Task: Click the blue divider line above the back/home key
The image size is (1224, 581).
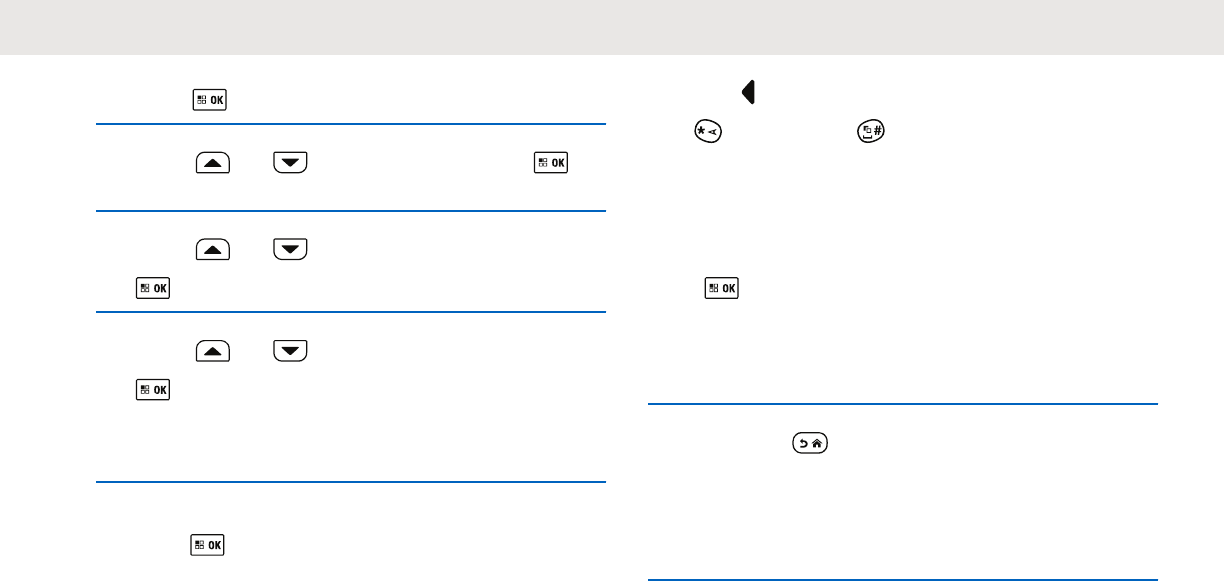Action: click(902, 404)
